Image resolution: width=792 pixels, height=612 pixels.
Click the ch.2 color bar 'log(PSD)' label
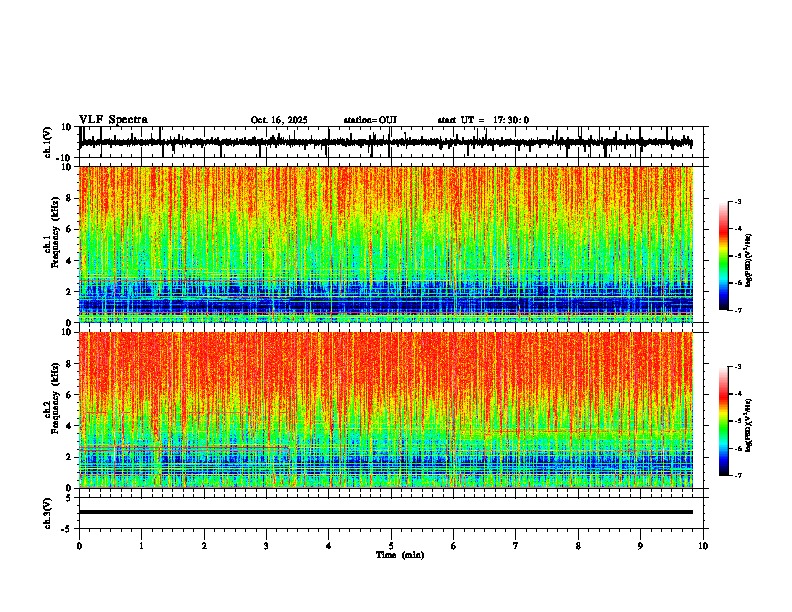click(749, 426)
